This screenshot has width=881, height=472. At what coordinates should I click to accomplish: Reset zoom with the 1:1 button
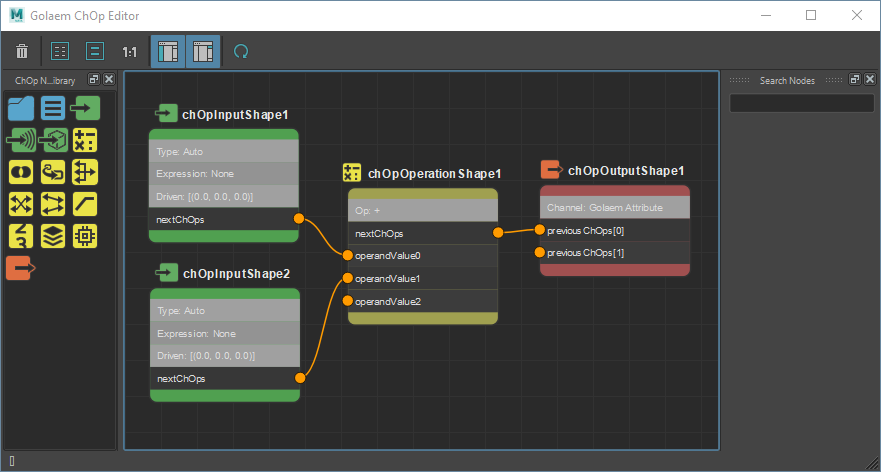tap(130, 52)
